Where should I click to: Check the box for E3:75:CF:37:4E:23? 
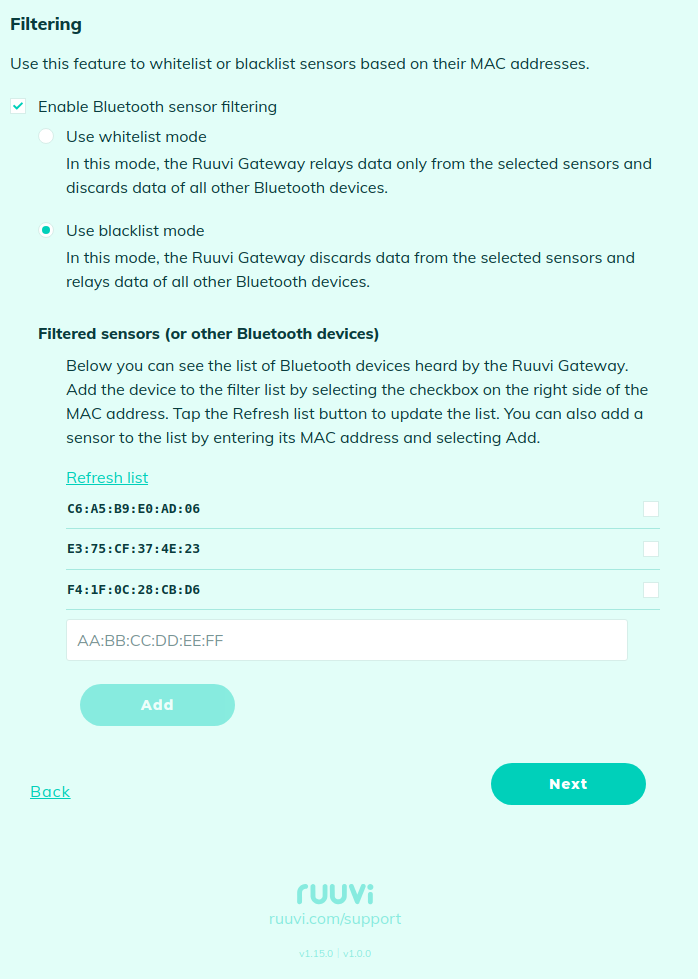coord(651,549)
